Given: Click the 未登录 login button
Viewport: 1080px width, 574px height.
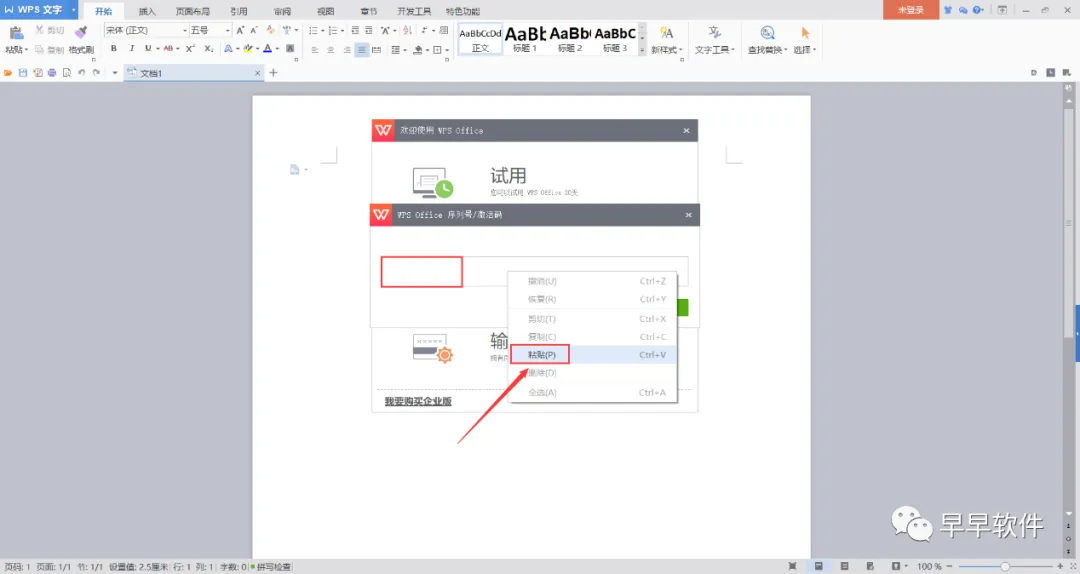Looking at the screenshot, I should click(911, 10).
